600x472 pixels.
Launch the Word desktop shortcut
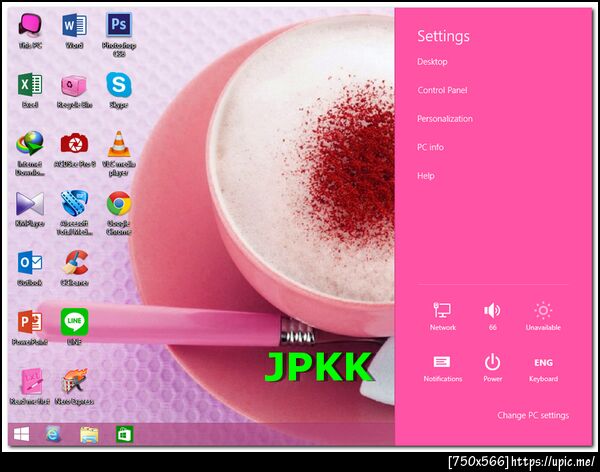point(74,31)
